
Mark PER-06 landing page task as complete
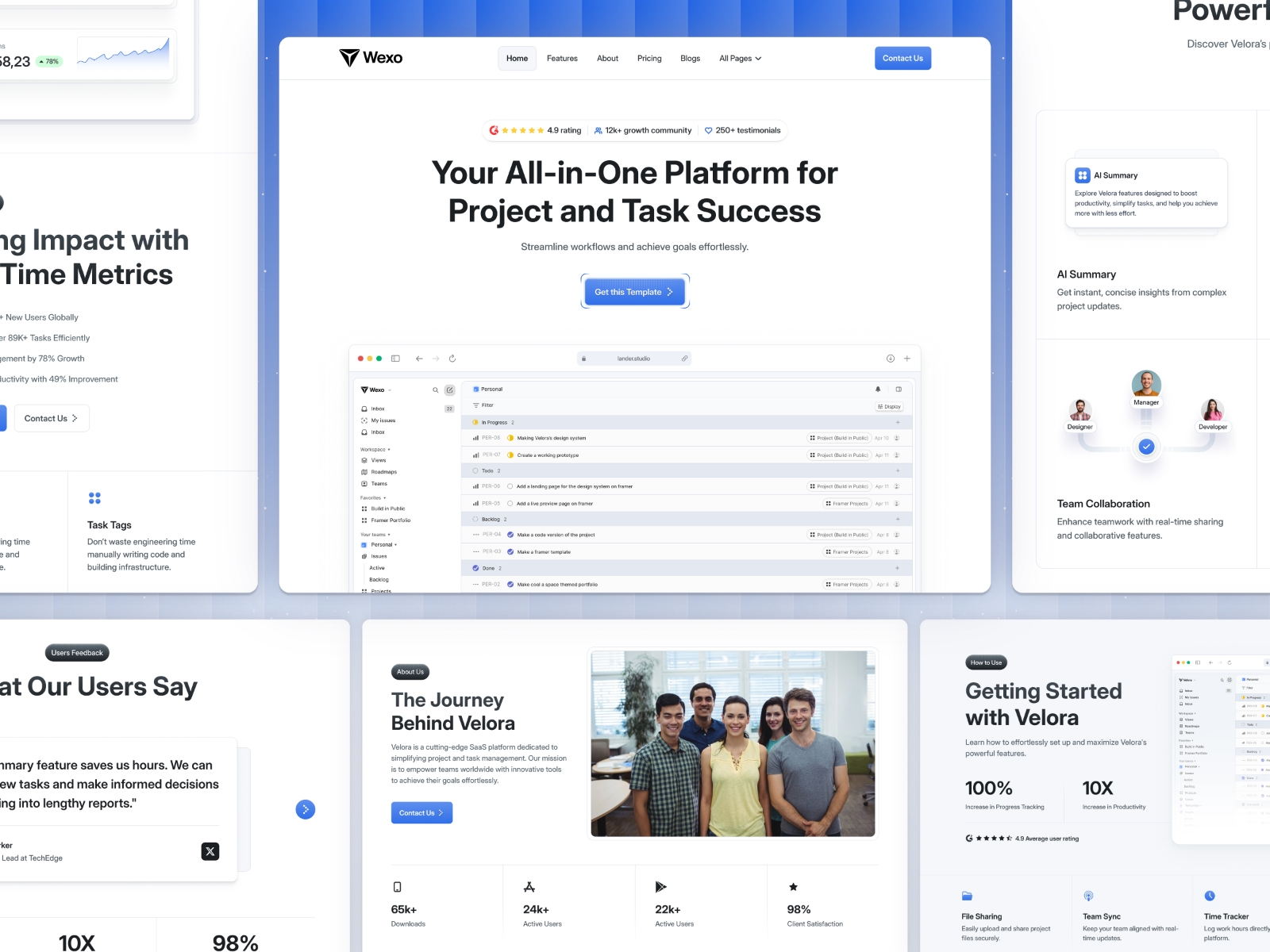[510, 486]
